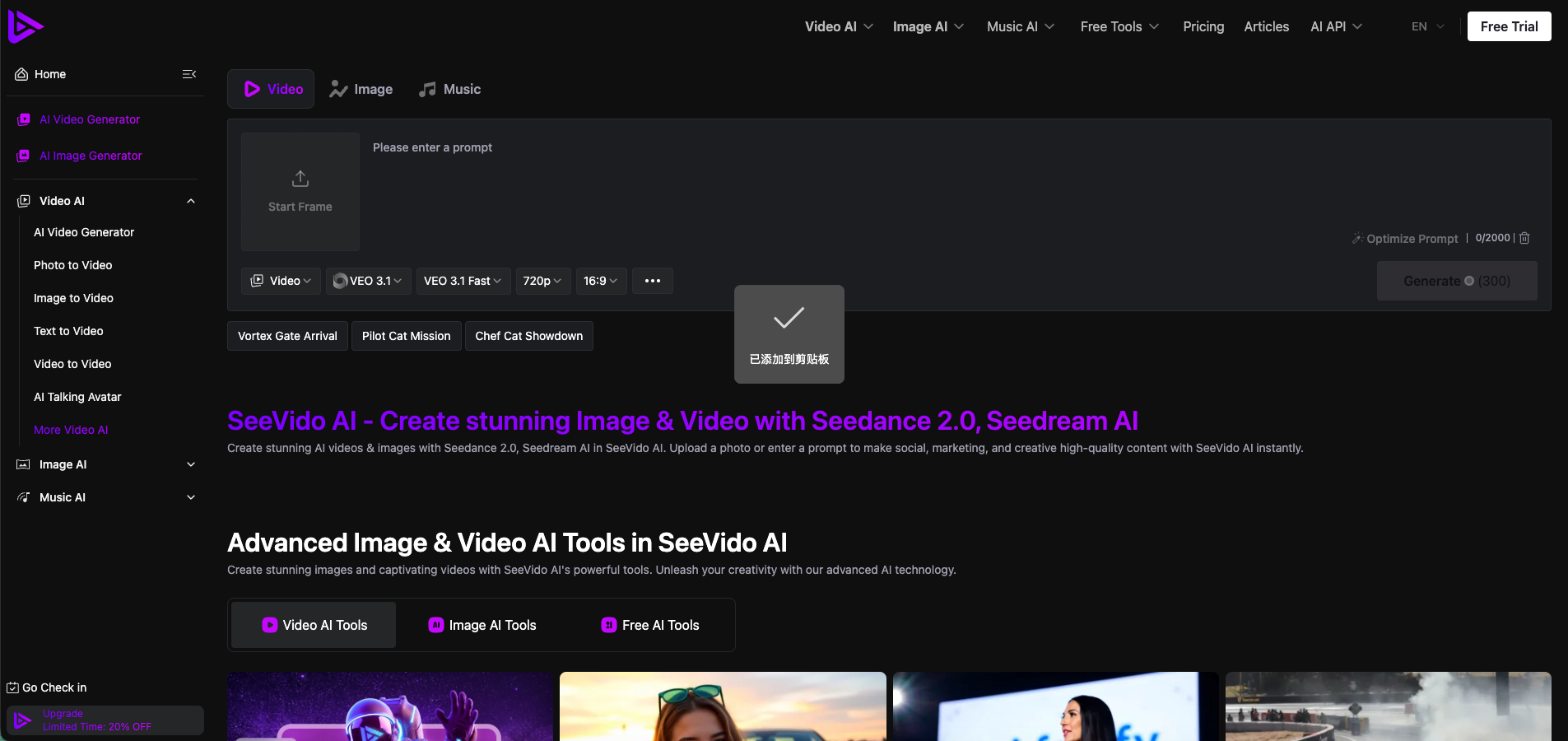Open the Music AI top menu dropdown
The image size is (1568, 741).
click(x=1021, y=26)
